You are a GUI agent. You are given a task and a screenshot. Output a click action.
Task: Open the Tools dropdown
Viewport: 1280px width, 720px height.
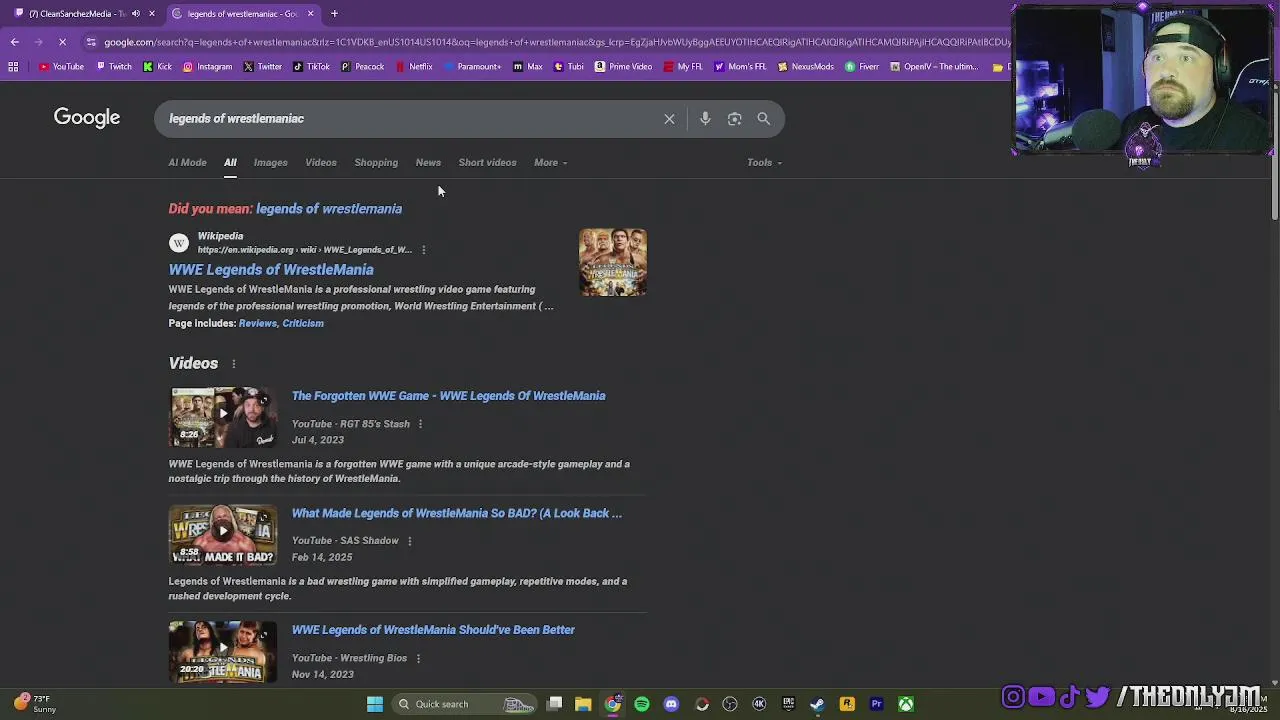[x=764, y=163]
